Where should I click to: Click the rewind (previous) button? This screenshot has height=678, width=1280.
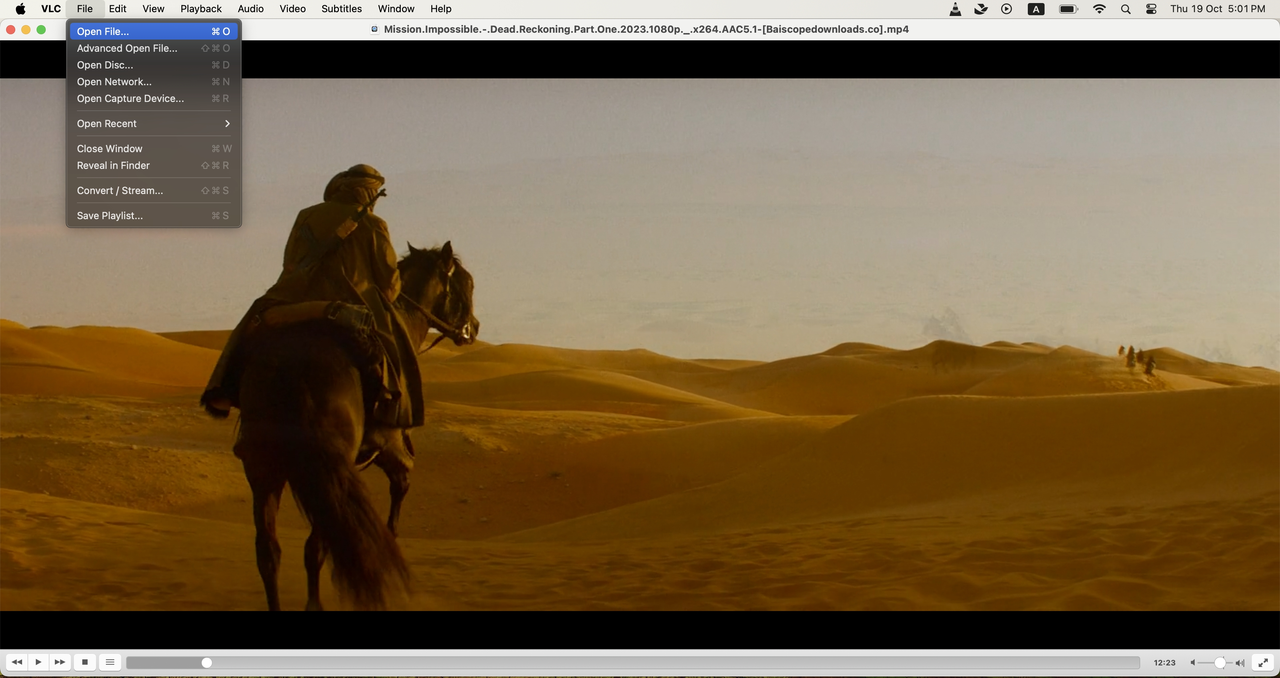16,662
